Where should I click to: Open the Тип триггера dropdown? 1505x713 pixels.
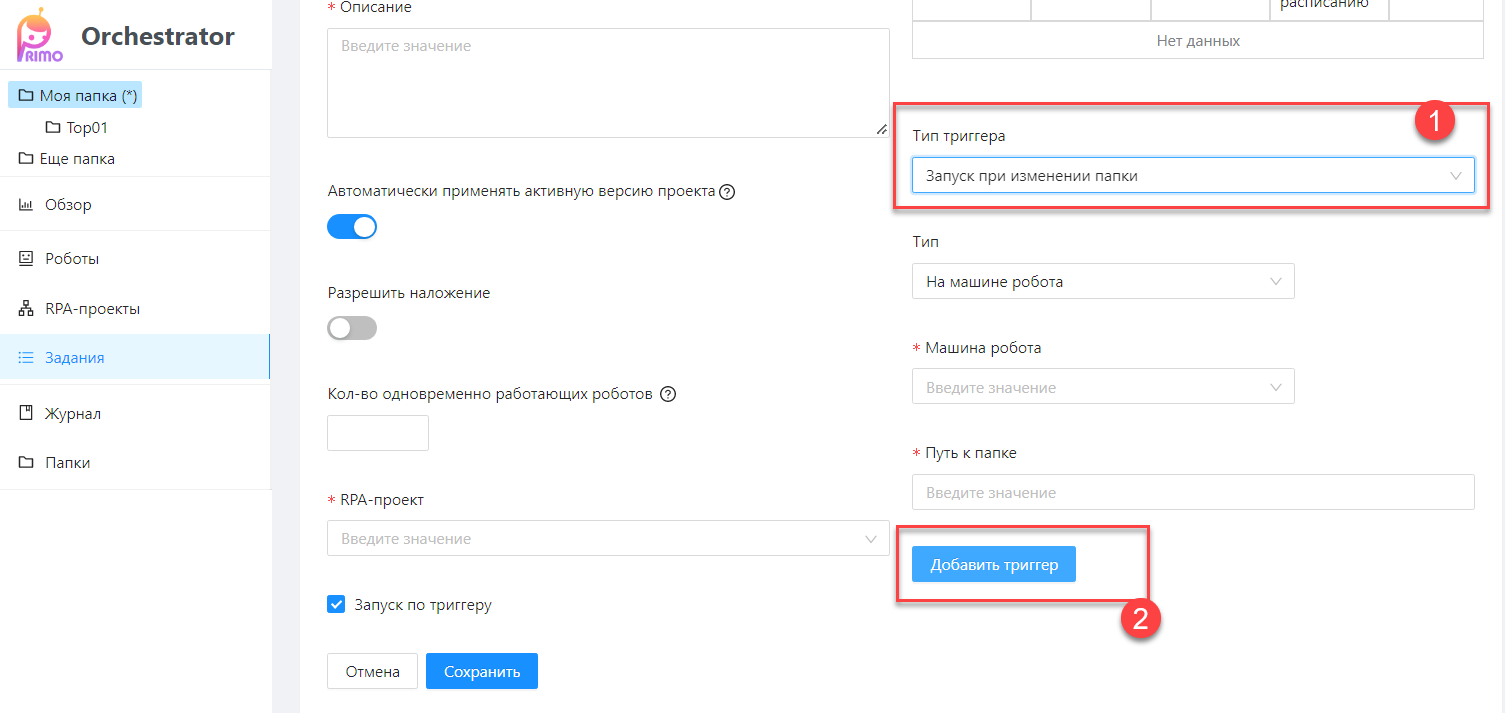pos(1193,175)
